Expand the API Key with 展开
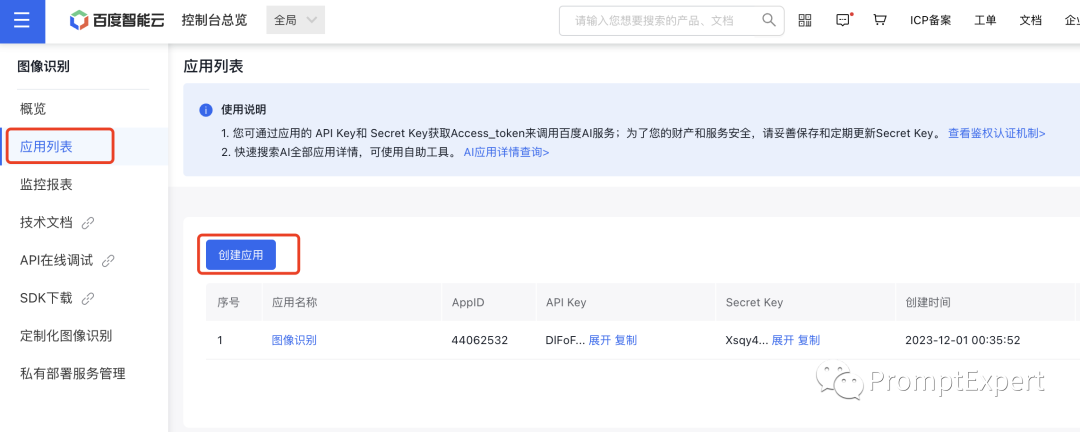The image size is (1080, 432). tap(599, 340)
